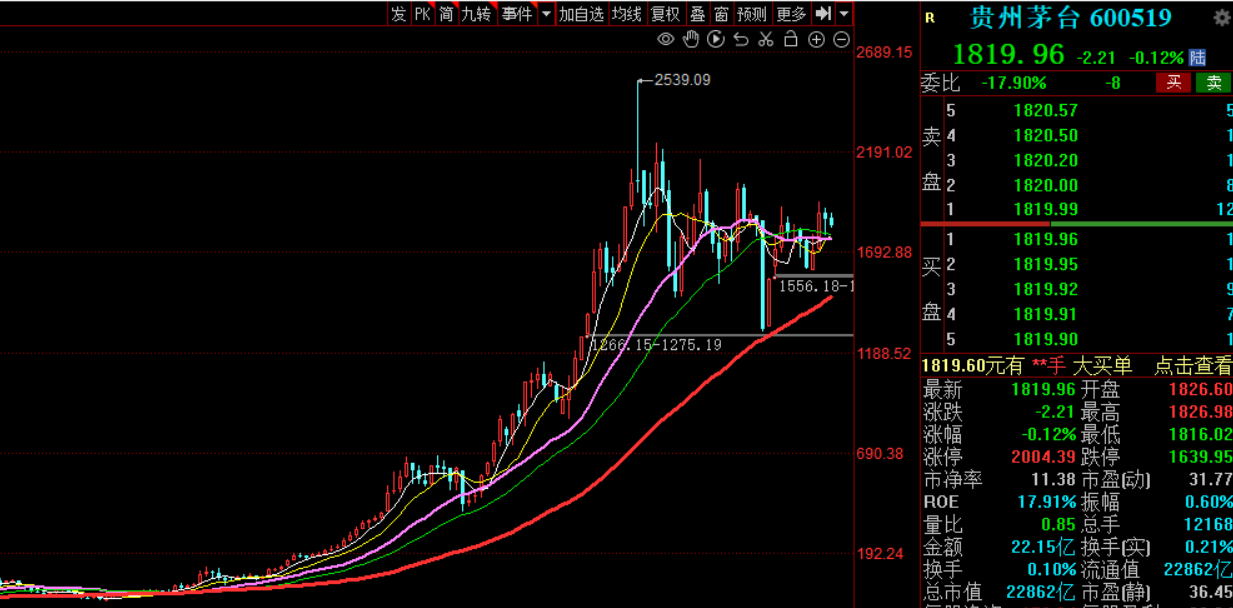Click the 开盘 value 1826.60
The width and height of the screenshot is (1233, 608).
pos(1199,389)
